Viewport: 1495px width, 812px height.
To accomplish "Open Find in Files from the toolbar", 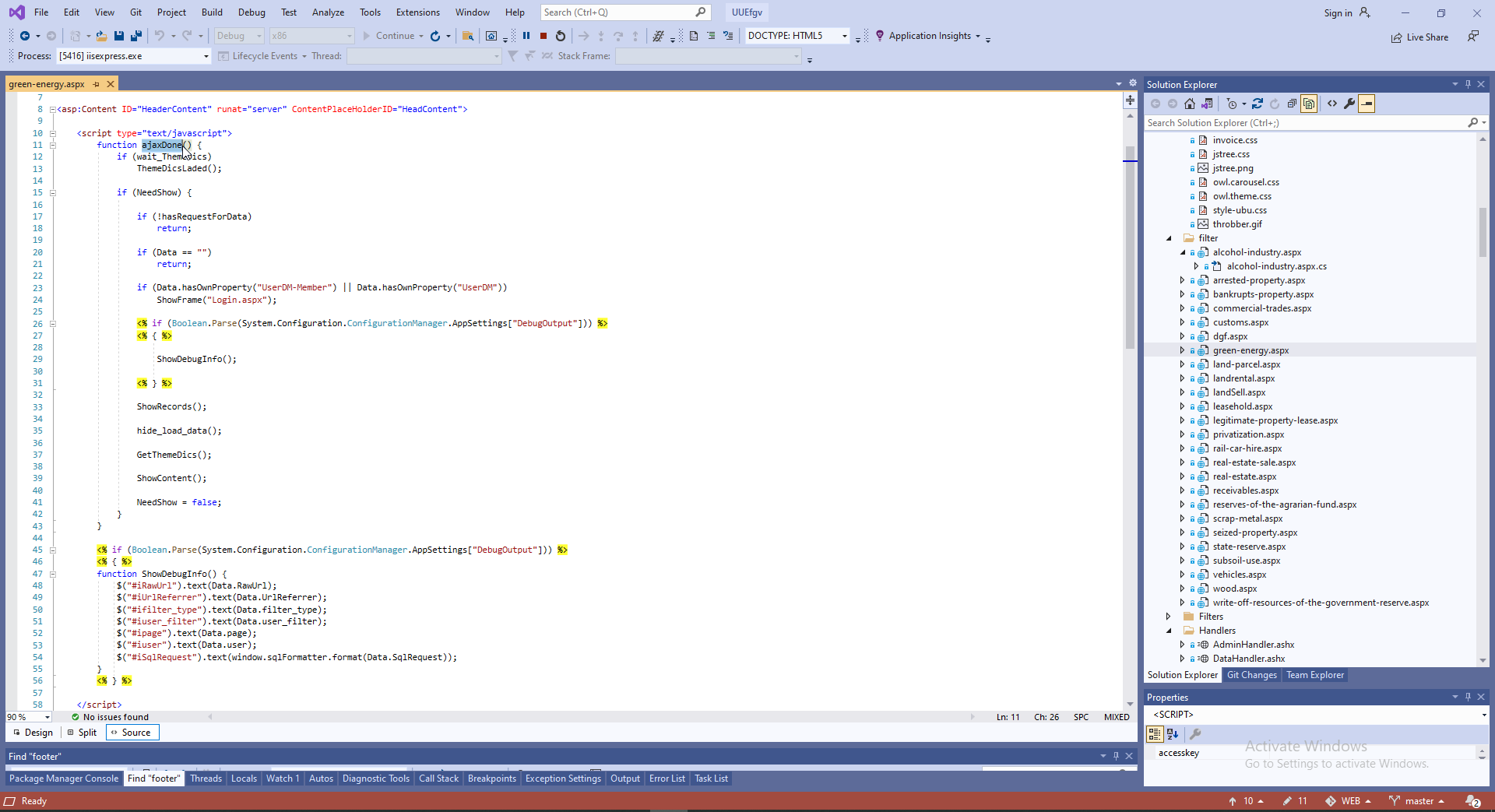I will click(468, 36).
